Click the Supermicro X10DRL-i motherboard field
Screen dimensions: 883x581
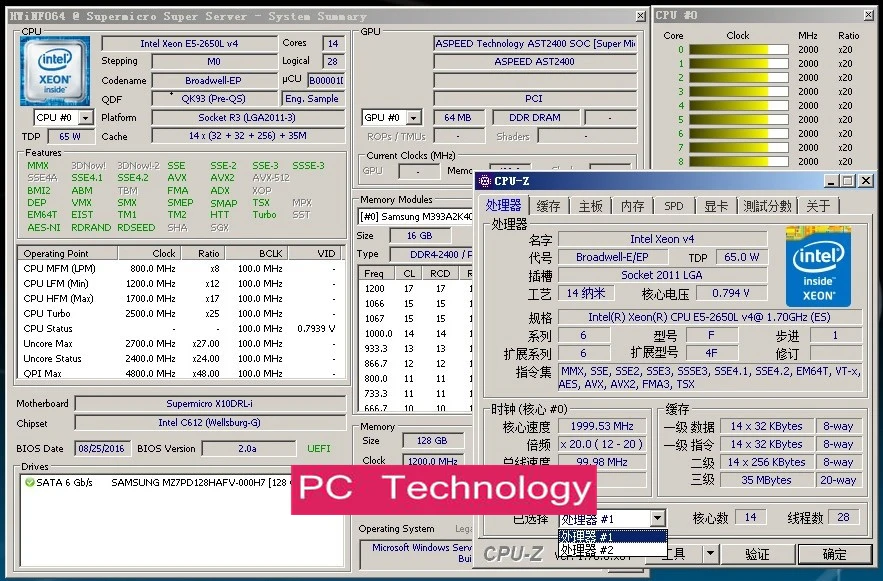(x=210, y=404)
